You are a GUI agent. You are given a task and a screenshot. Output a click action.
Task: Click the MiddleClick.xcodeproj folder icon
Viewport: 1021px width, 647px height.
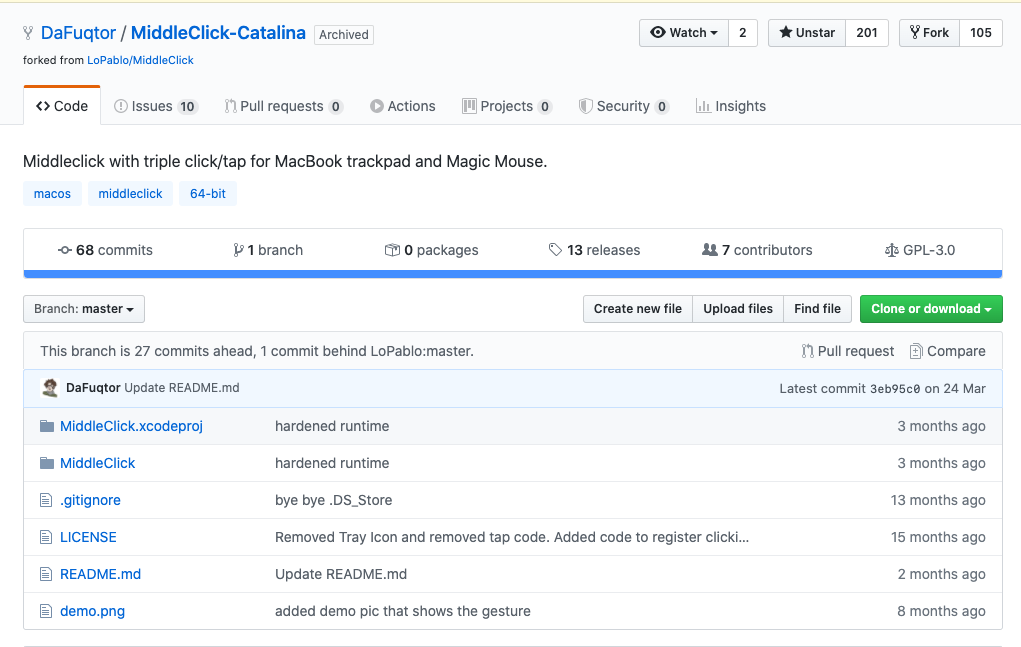point(46,426)
